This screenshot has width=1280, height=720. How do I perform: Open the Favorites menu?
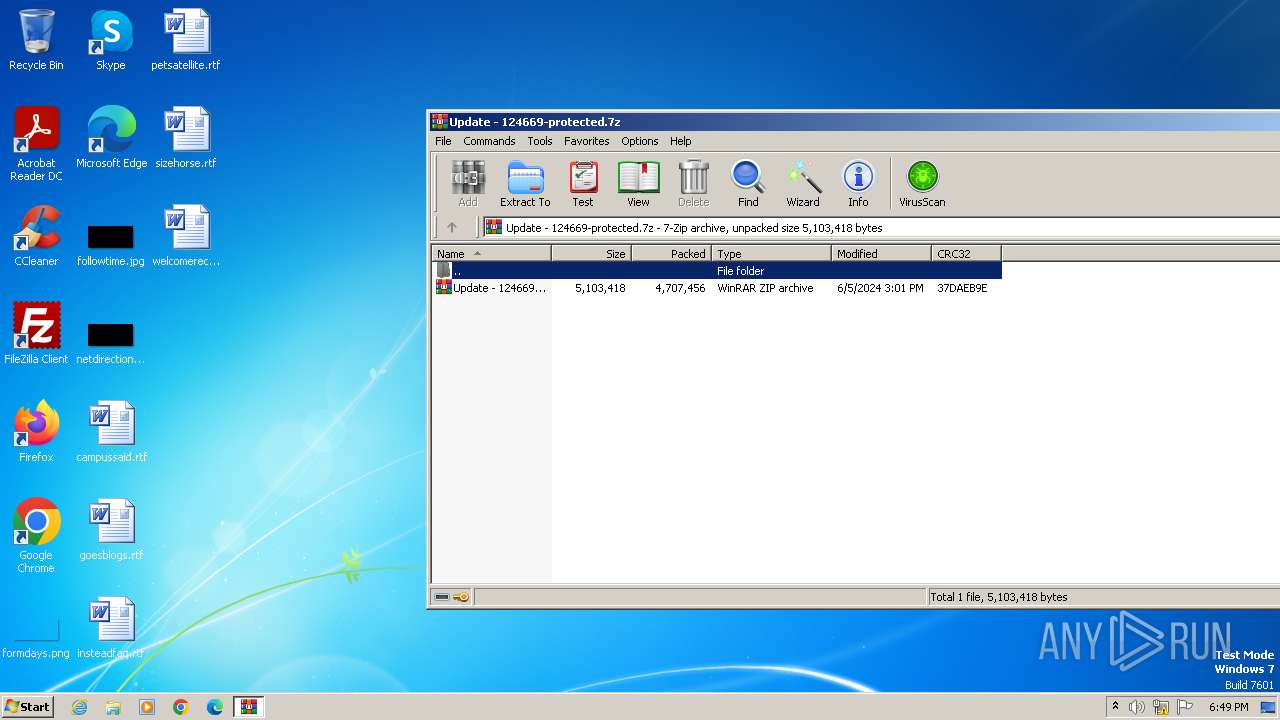pos(587,141)
